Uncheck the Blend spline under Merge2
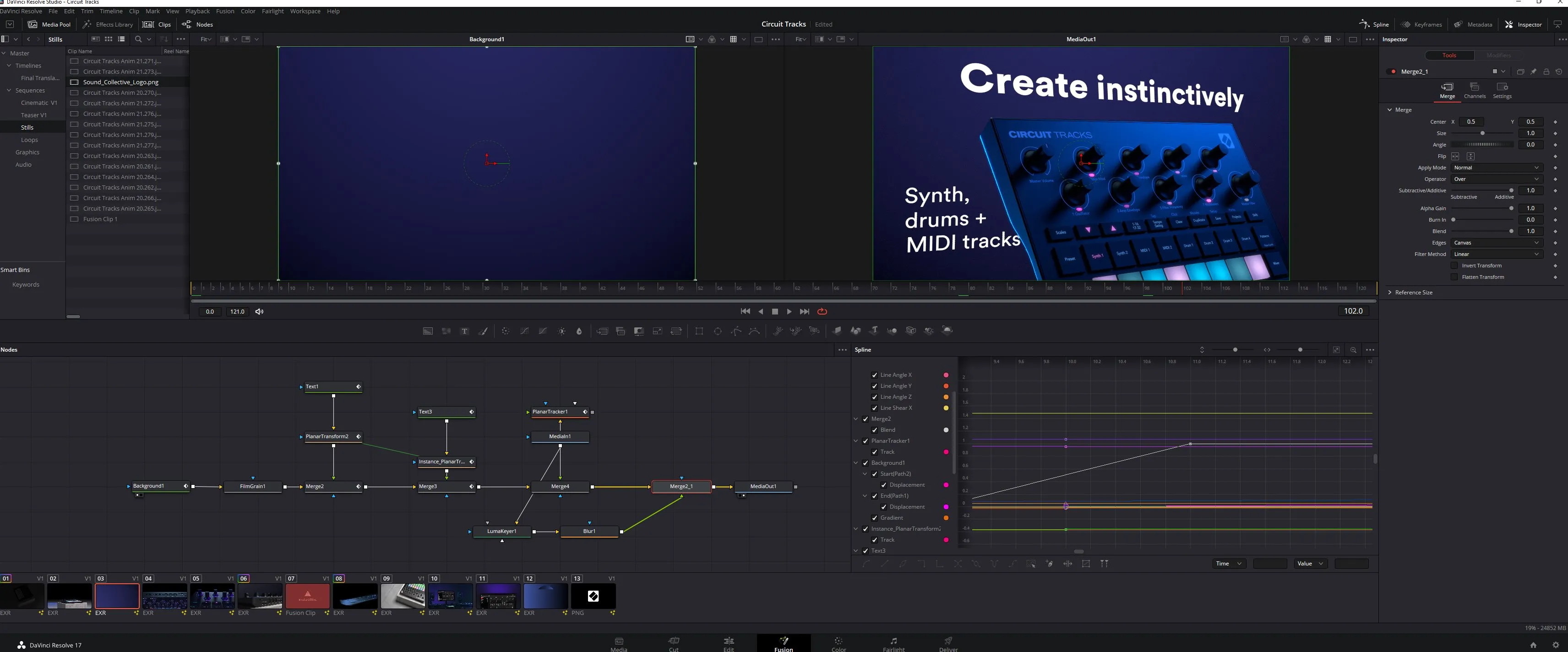The height and width of the screenshot is (652, 1568). tap(875, 430)
